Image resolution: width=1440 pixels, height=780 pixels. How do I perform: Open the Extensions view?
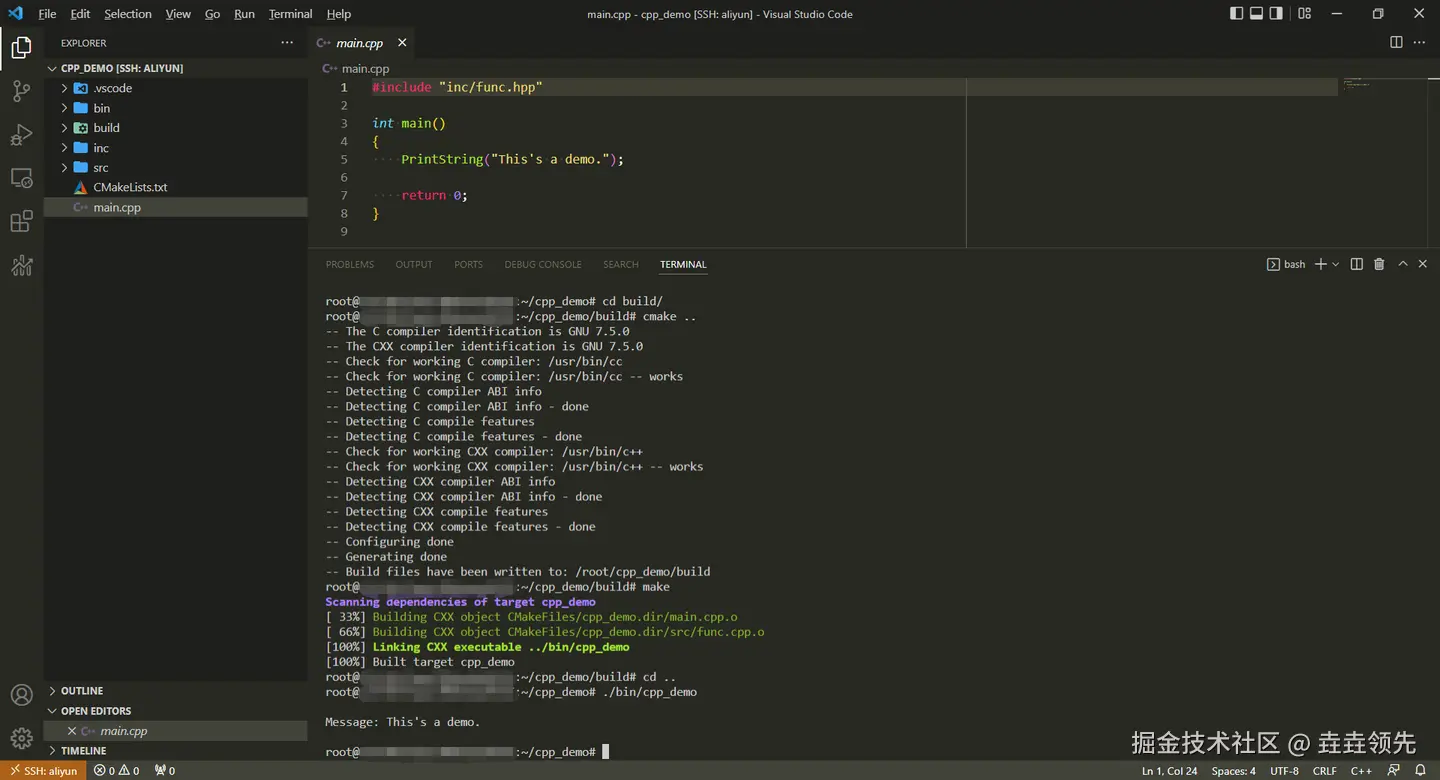[x=21, y=222]
